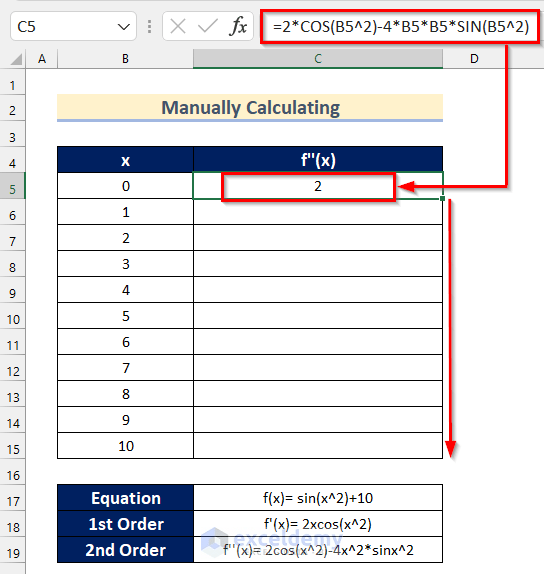Select the x value 4 cell
The height and width of the screenshot is (574, 544).
[125, 290]
